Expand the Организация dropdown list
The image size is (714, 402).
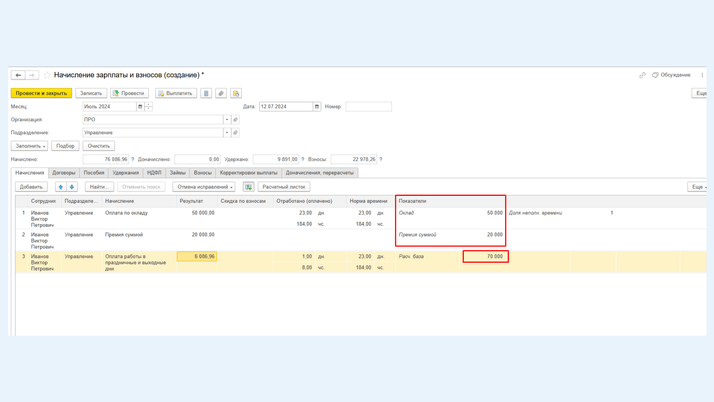point(227,119)
